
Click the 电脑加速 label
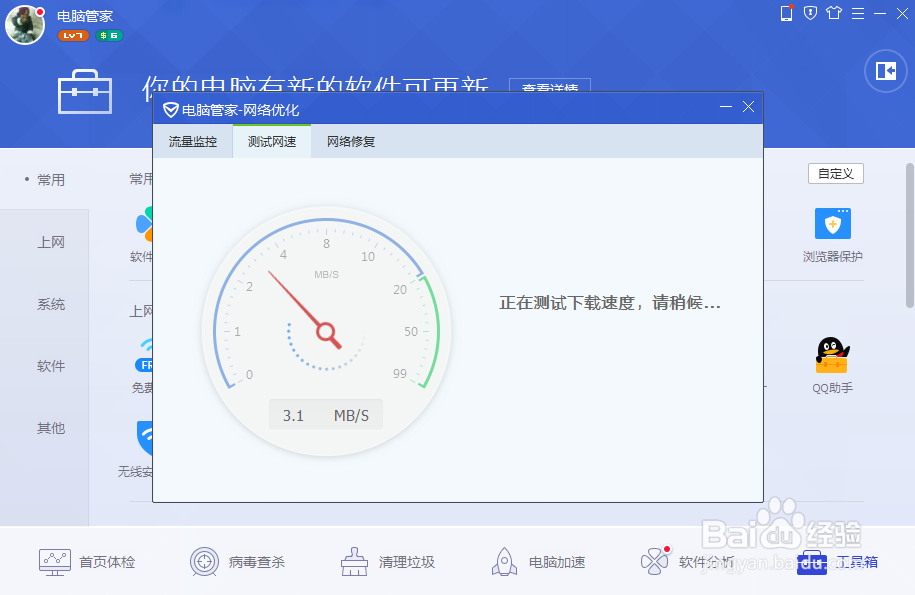coord(557,562)
